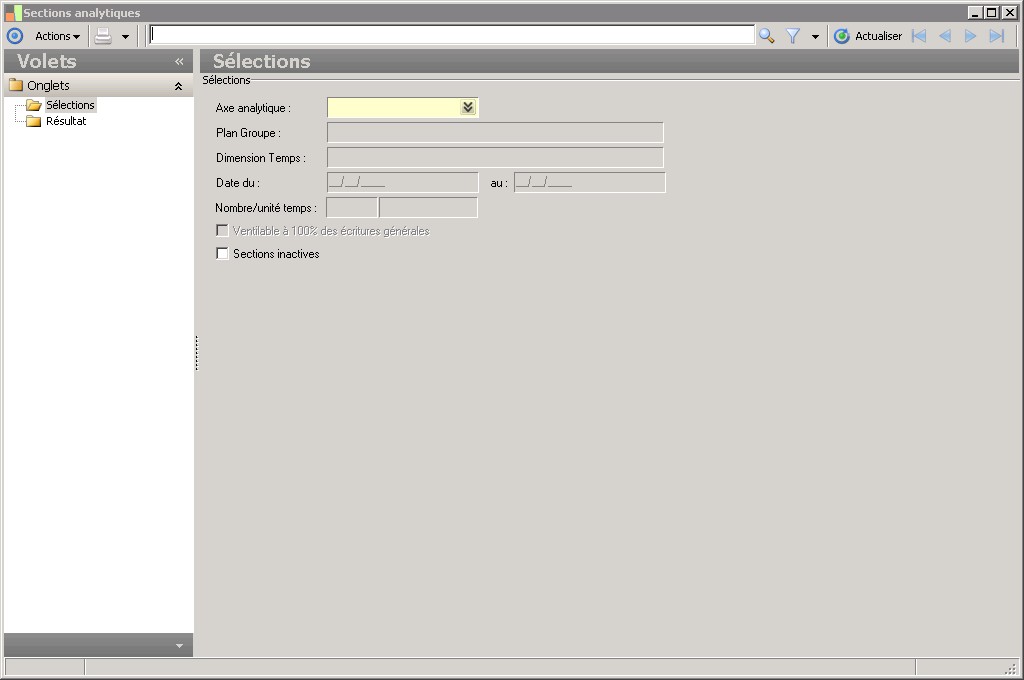This screenshot has width=1024, height=680.
Task: Collapse the Onglets group
Action: [x=178, y=86]
